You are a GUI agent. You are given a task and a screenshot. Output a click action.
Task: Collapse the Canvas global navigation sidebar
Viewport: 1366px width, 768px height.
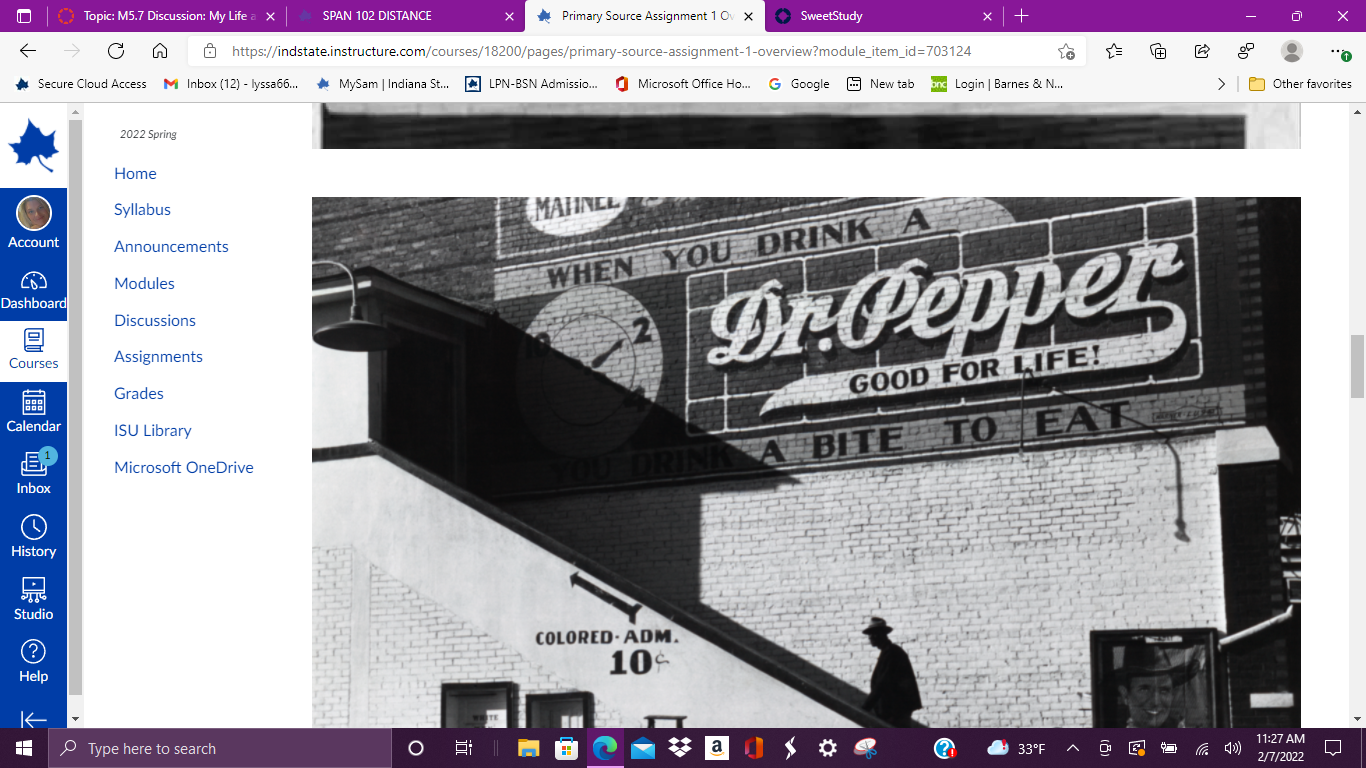[33, 718]
